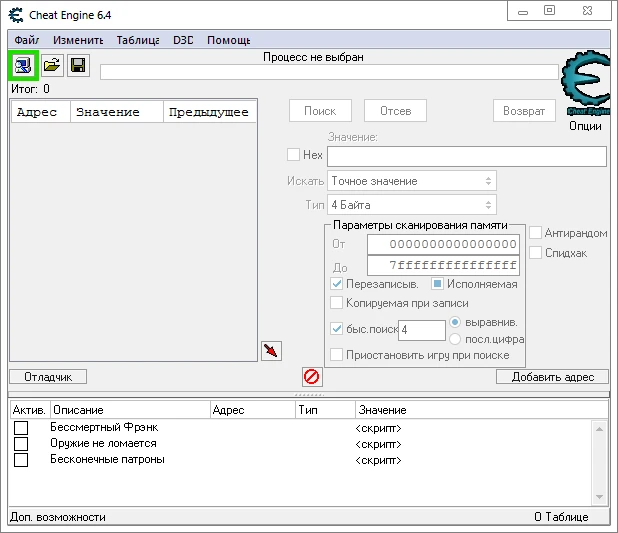Viewport: 618px width, 533px height.
Task: Click Описание column header in table
Action: [x=130, y=410]
